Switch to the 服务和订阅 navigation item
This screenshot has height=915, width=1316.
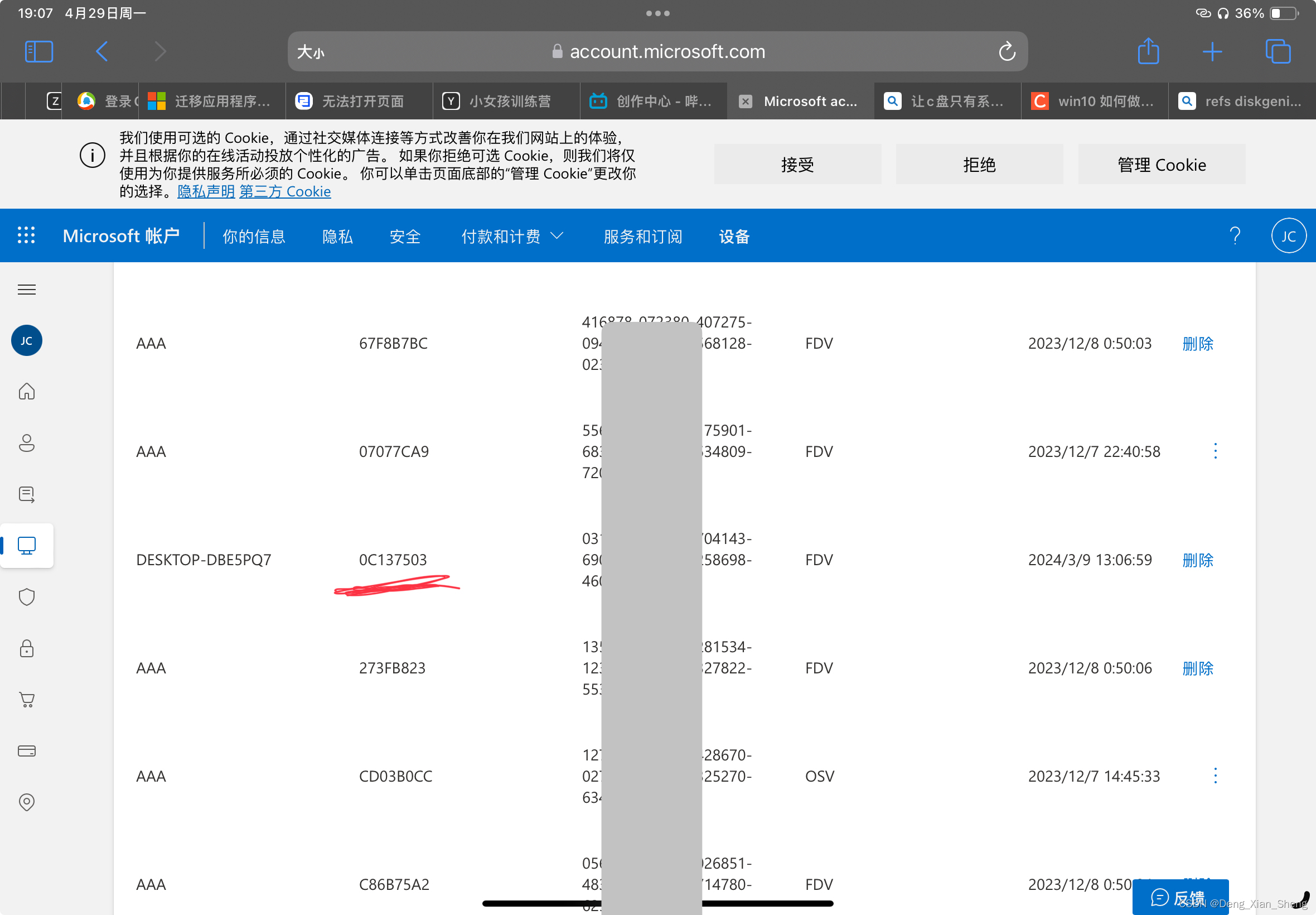pos(641,236)
